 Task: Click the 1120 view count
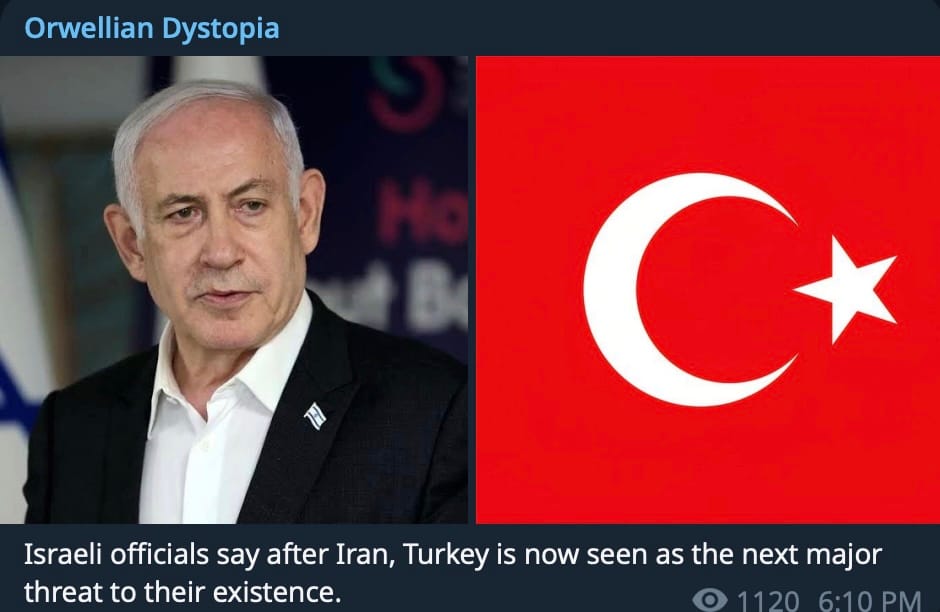pyautogui.click(x=768, y=601)
